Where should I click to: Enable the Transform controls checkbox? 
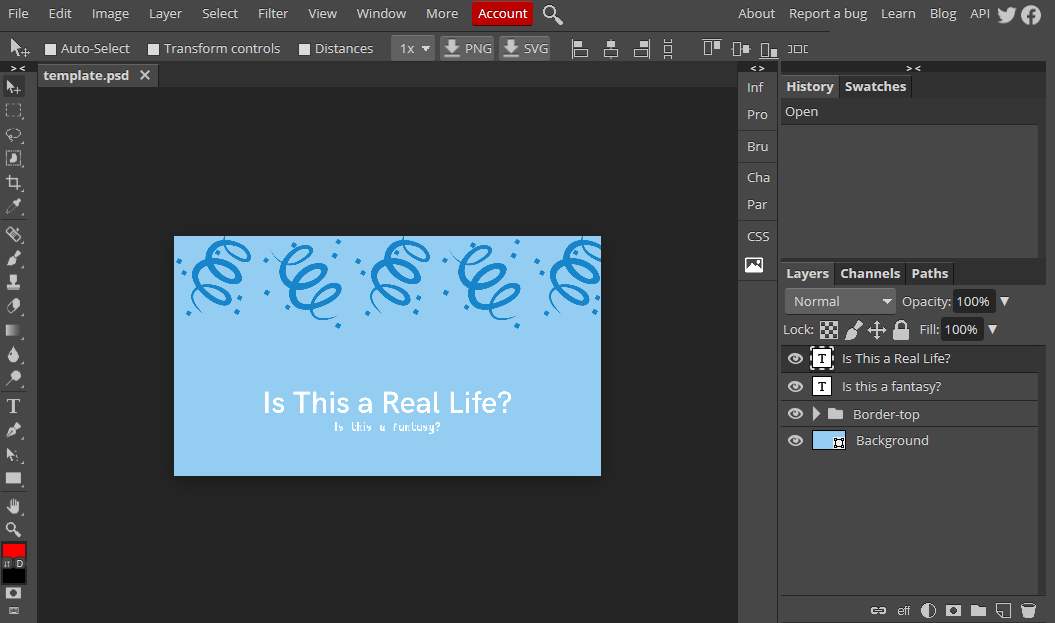153,49
